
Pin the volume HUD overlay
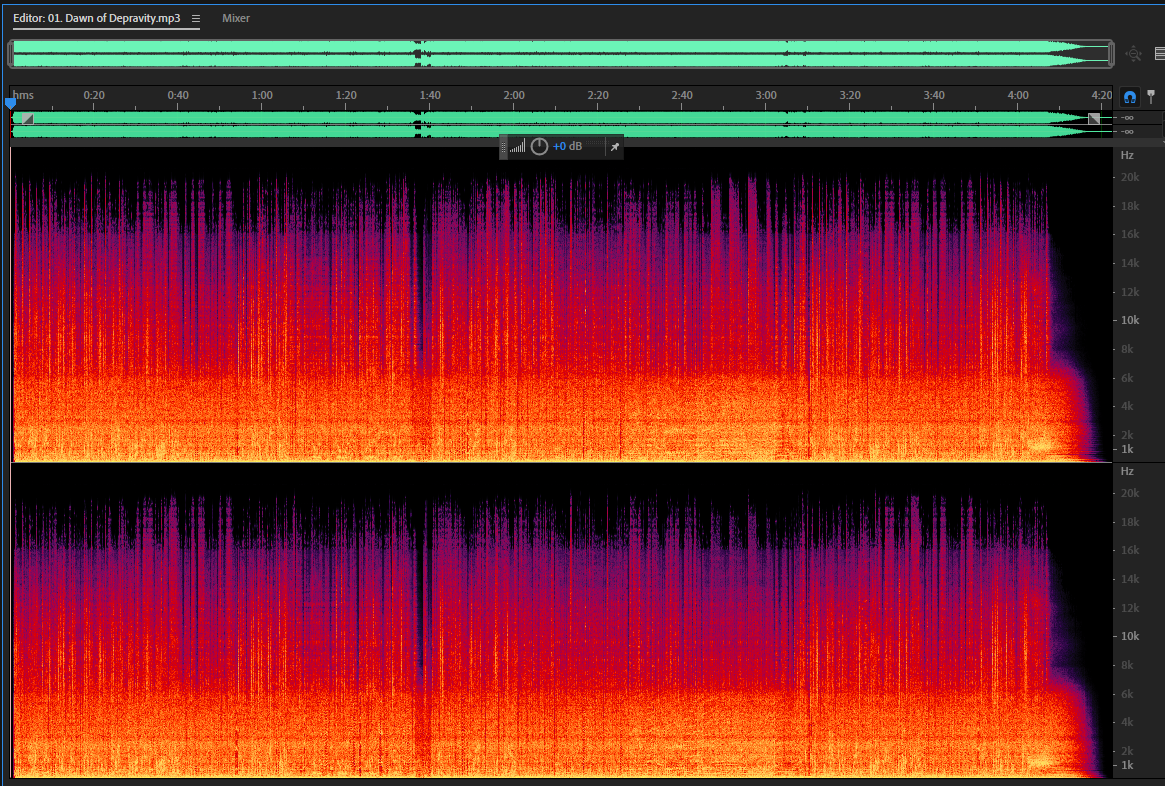pyautogui.click(x=614, y=147)
